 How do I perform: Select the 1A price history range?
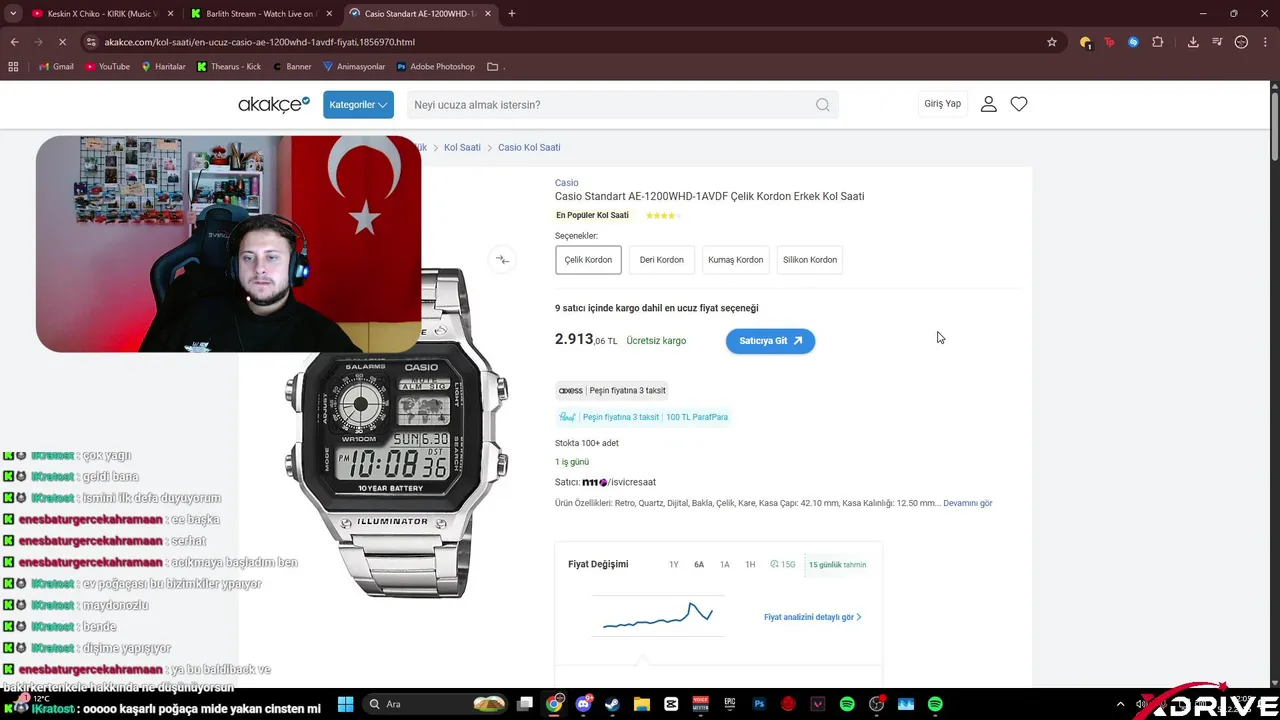[725, 565]
